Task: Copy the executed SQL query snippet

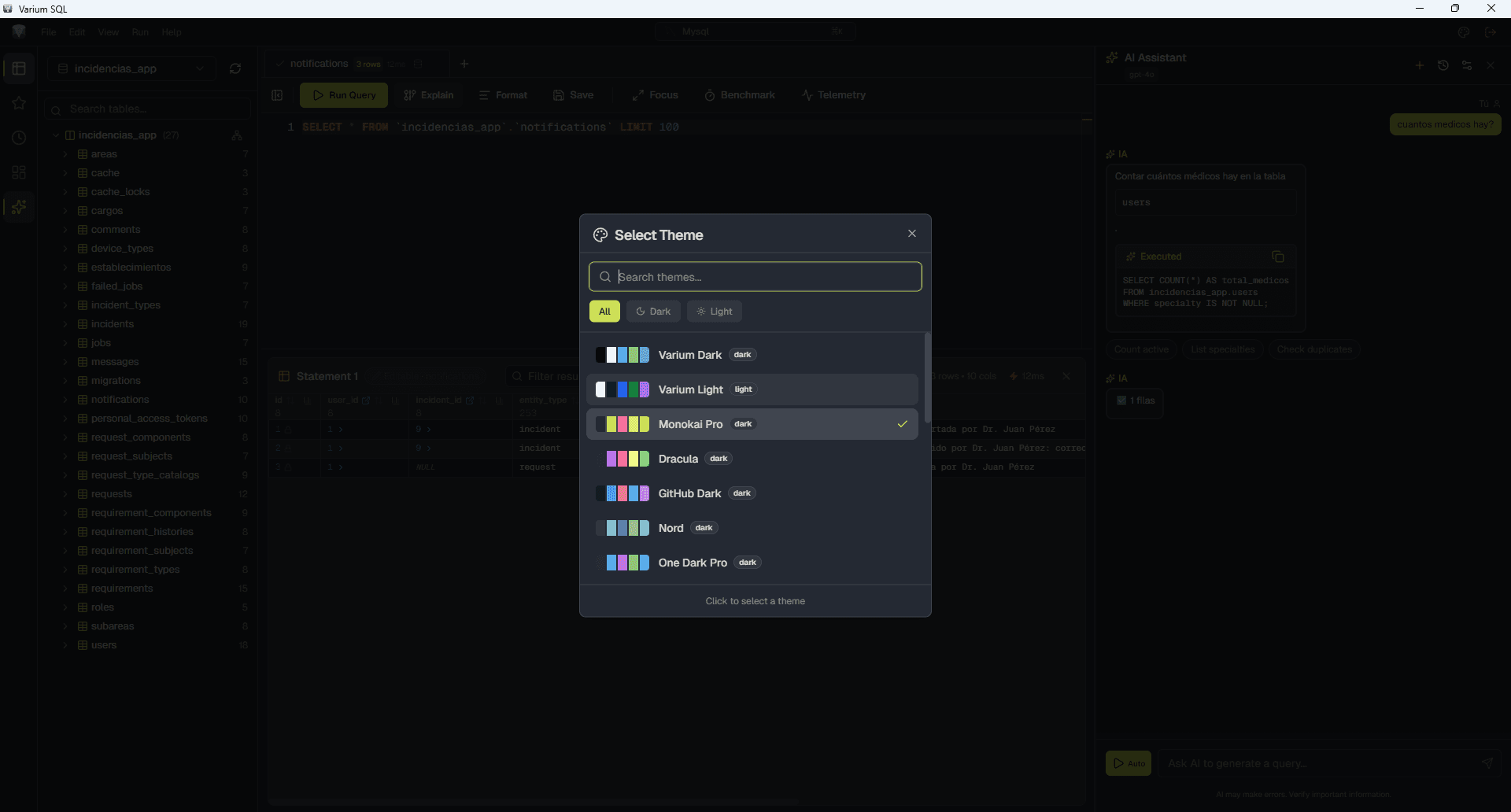Action: 1278,257
